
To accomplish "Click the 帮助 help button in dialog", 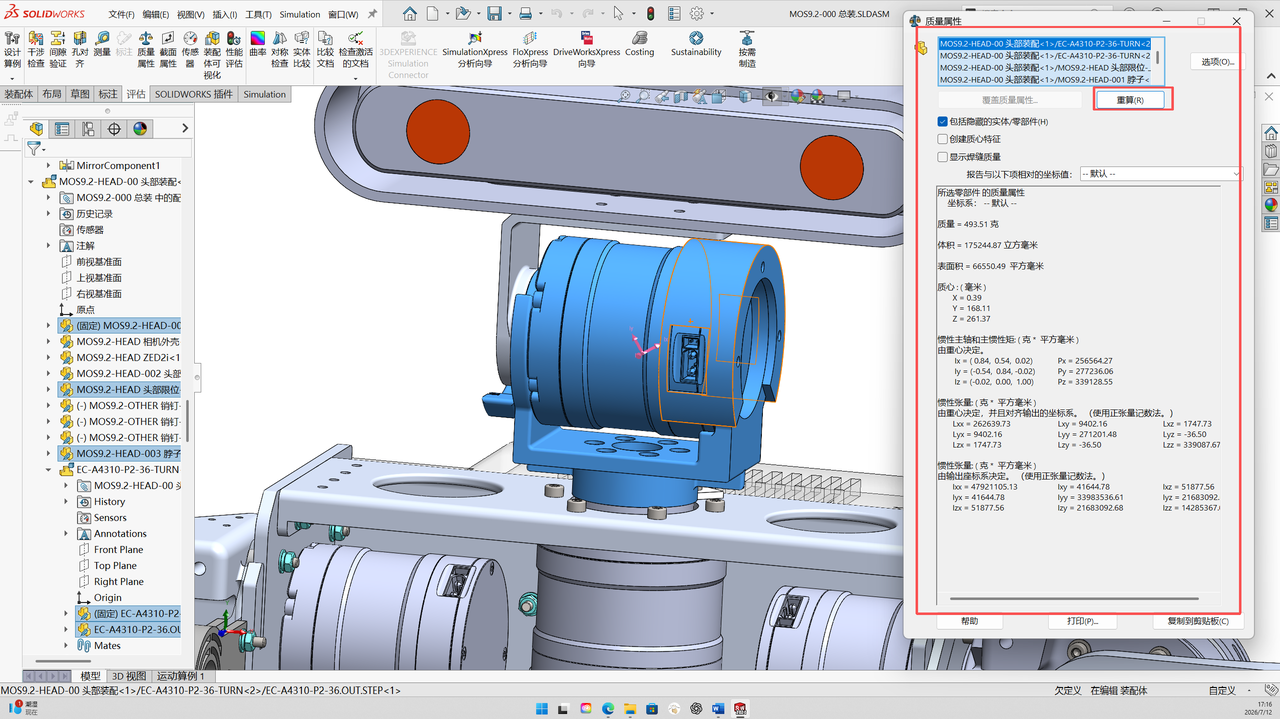I will [969, 621].
